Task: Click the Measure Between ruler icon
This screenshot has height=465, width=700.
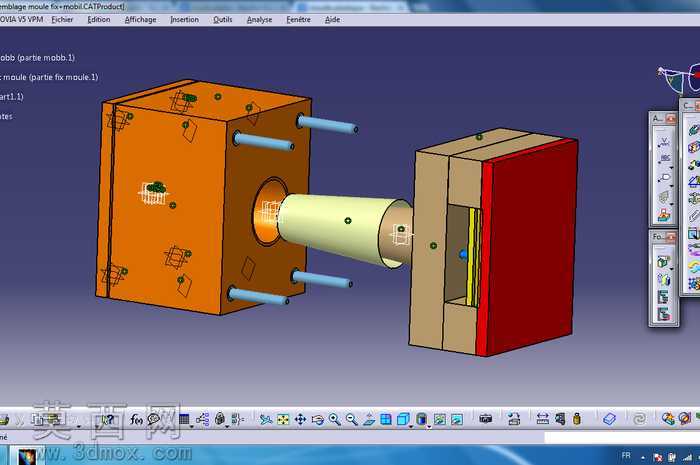Action: click(542, 419)
